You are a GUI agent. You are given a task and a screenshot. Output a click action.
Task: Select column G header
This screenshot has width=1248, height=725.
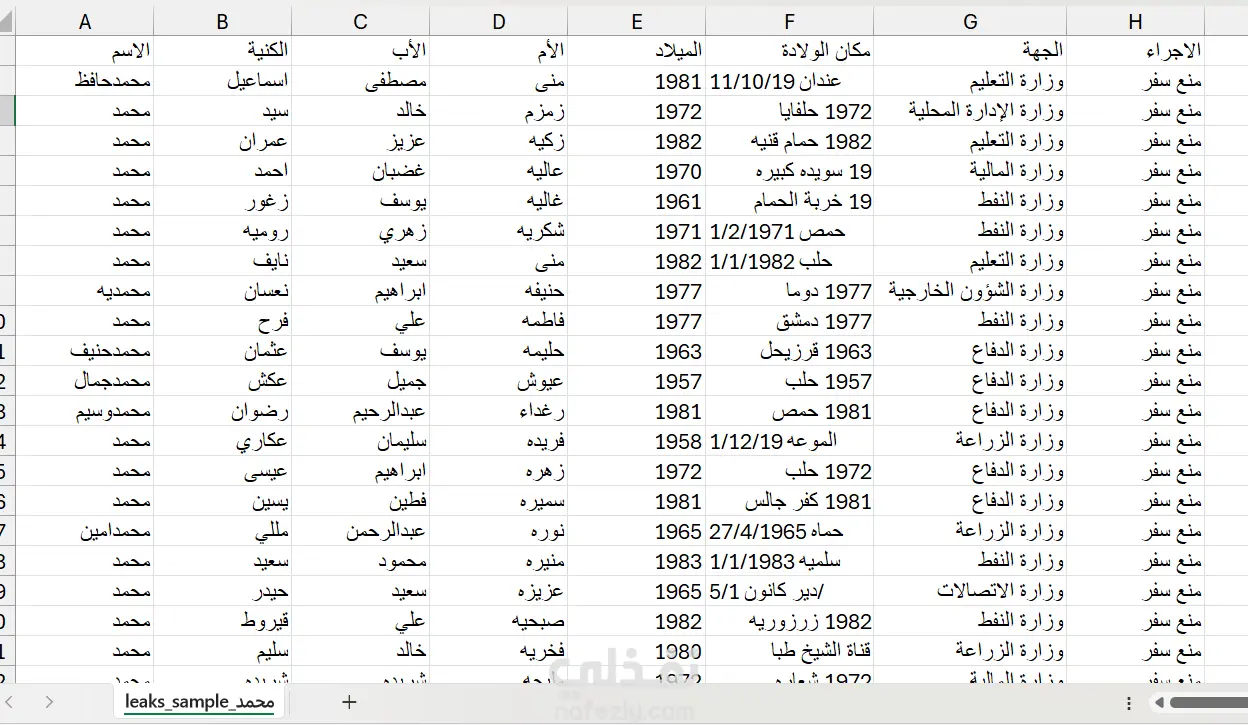(970, 22)
